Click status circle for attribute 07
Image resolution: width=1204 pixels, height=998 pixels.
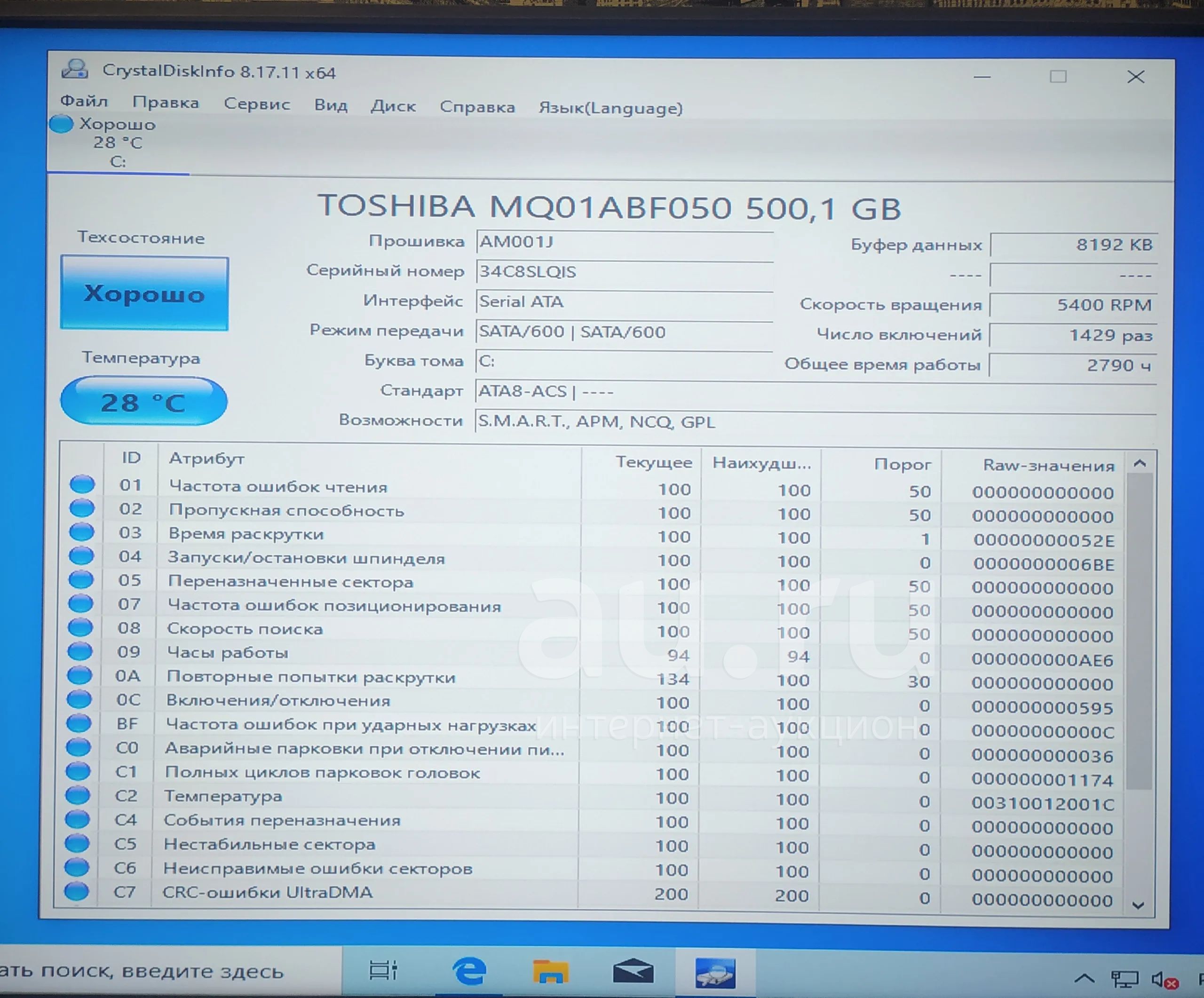click(x=81, y=603)
